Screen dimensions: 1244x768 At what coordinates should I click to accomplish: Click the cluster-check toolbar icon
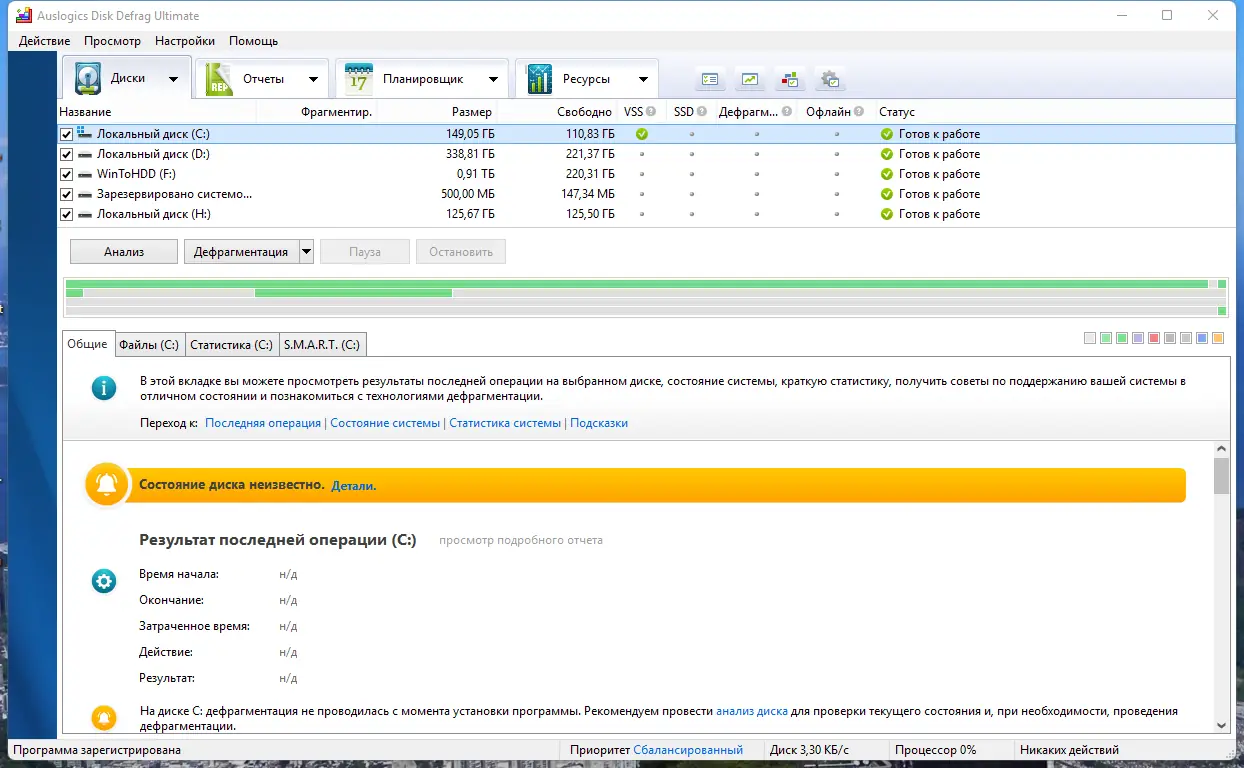(790, 78)
